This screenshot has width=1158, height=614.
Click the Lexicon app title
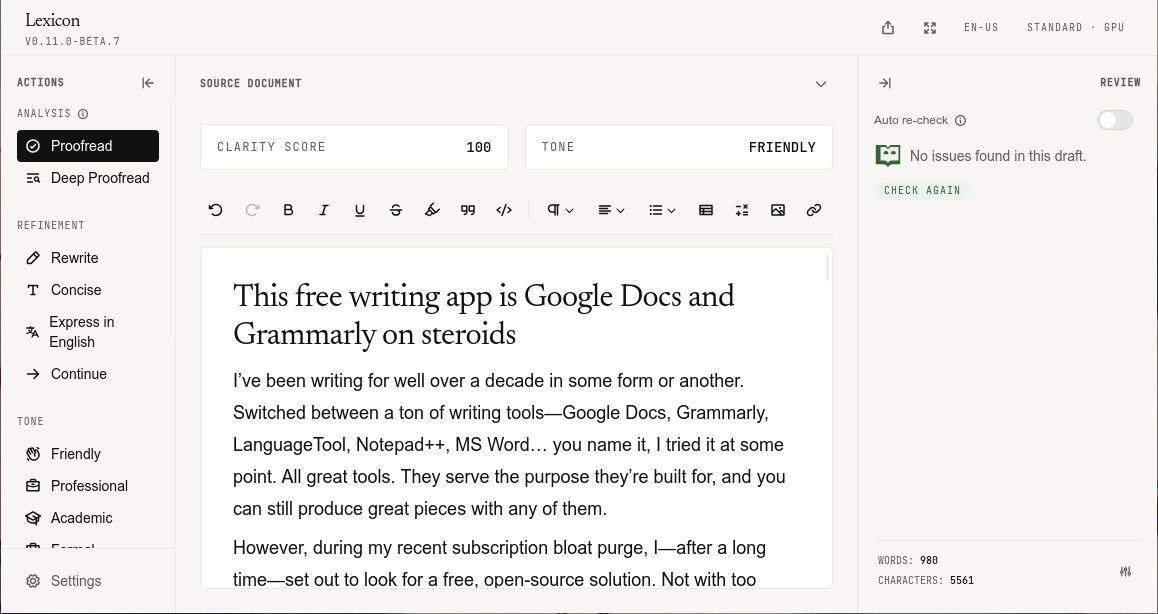pos(52,20)
